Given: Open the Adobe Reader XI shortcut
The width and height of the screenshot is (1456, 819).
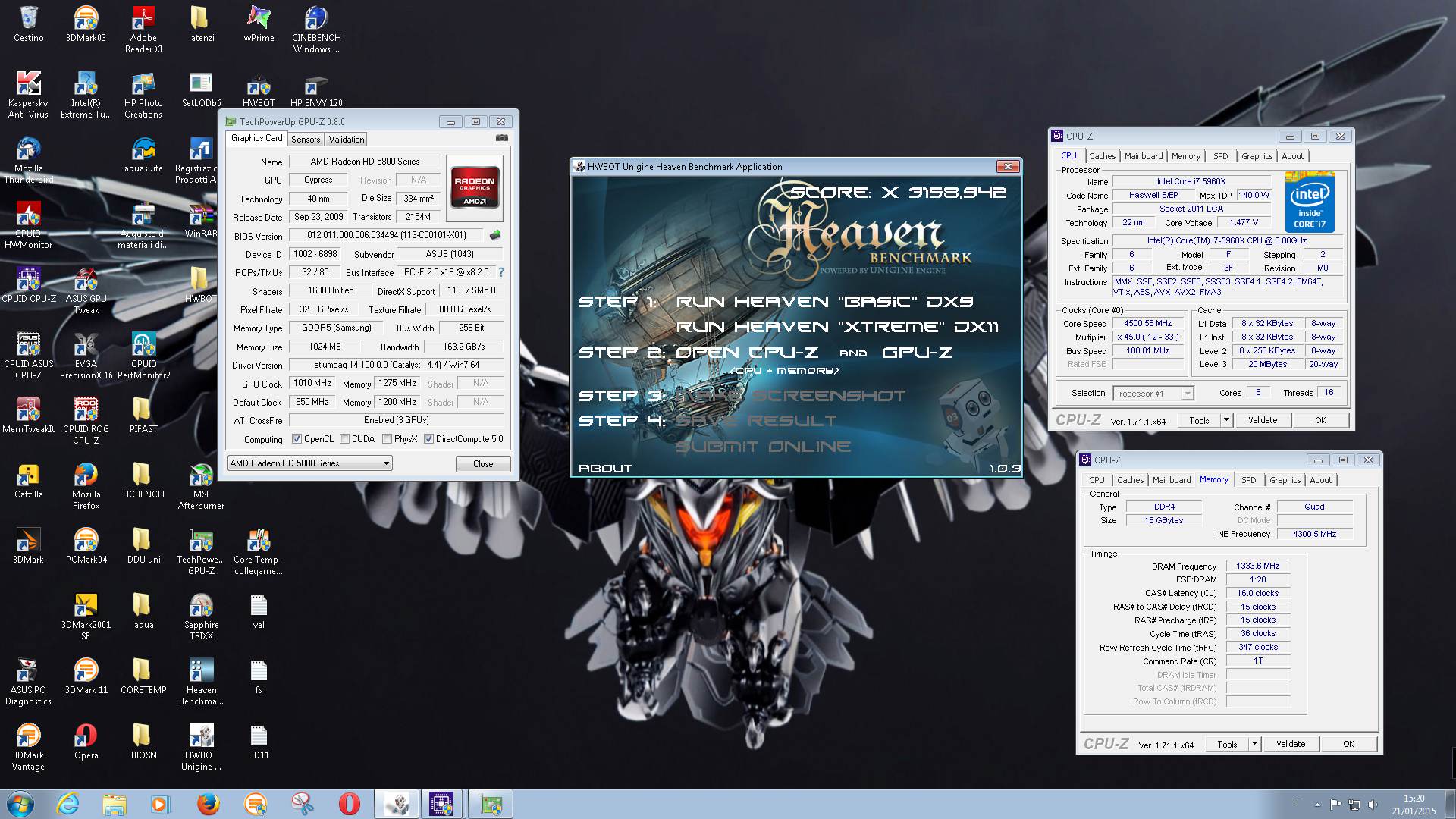Looking at the screenshot, I should point(143,30).
